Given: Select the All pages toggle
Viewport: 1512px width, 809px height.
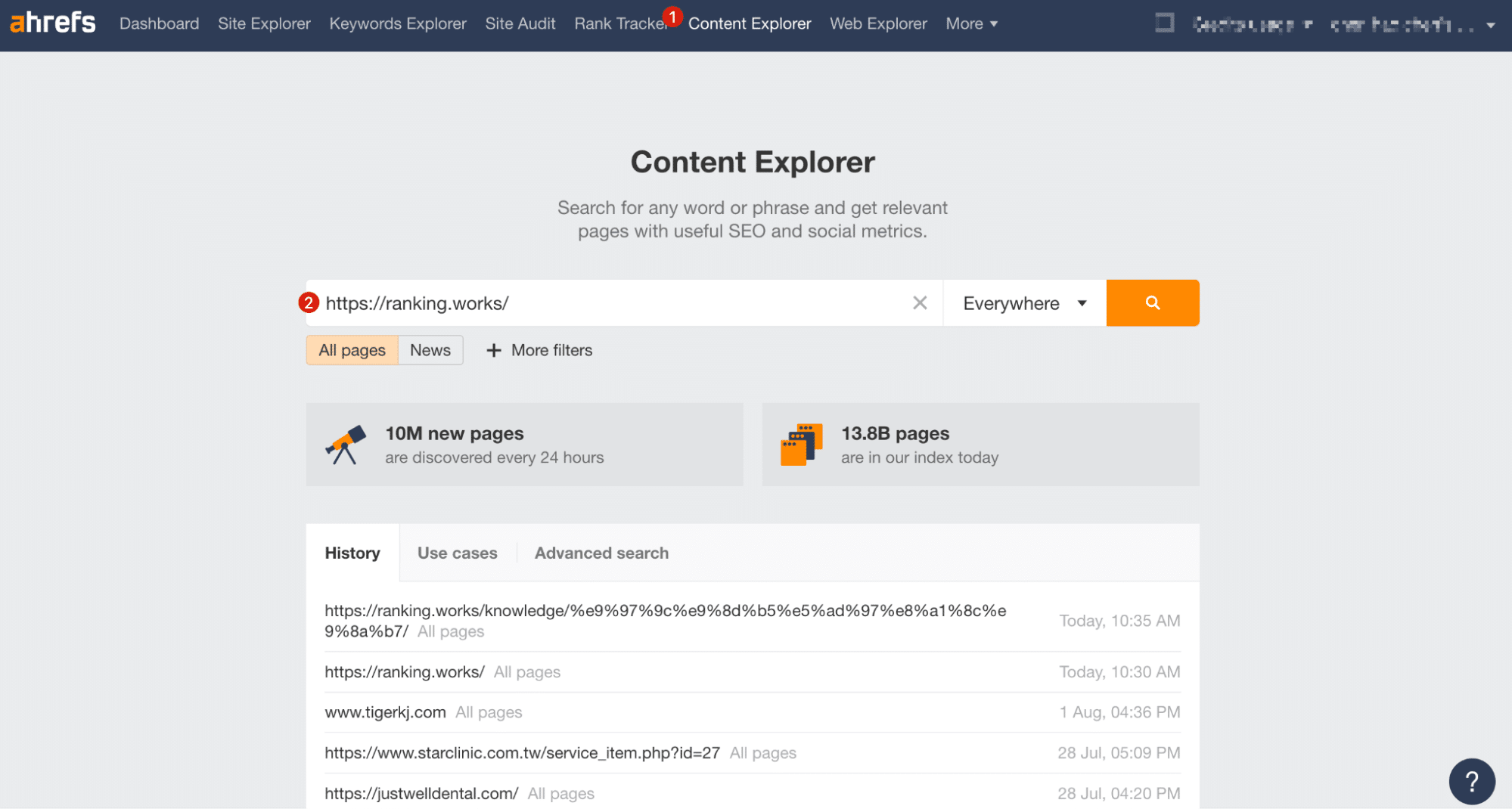Looking at the screenshot, I should [352, 351].
